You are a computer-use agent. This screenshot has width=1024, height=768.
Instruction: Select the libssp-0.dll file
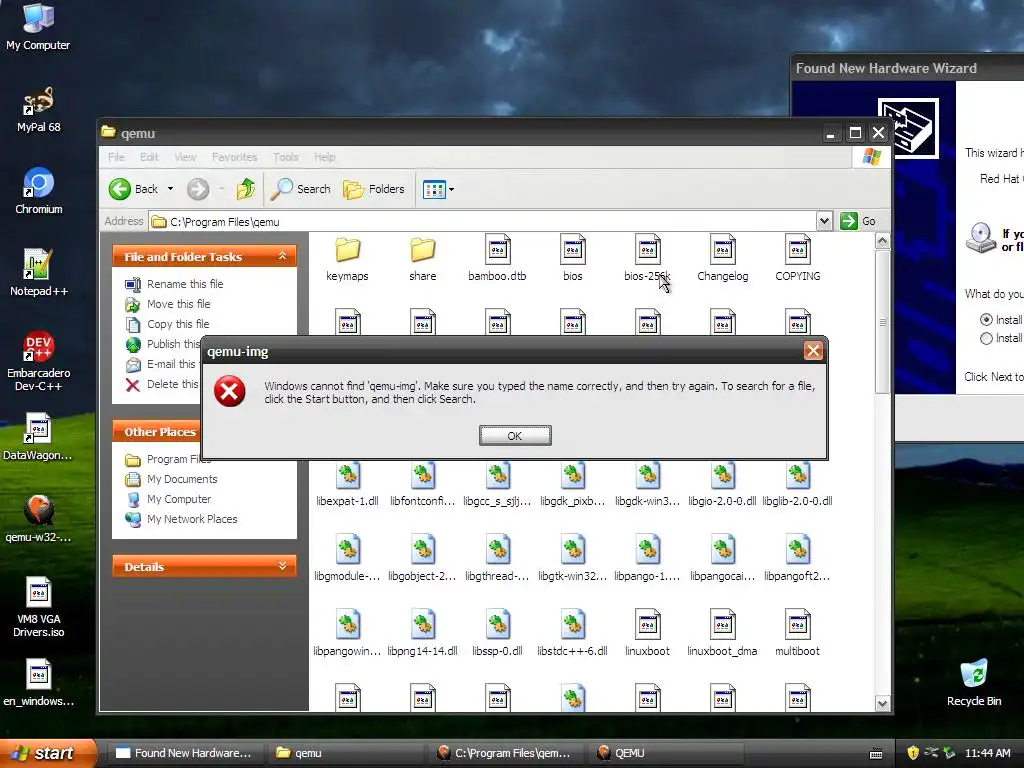(497, 633)
